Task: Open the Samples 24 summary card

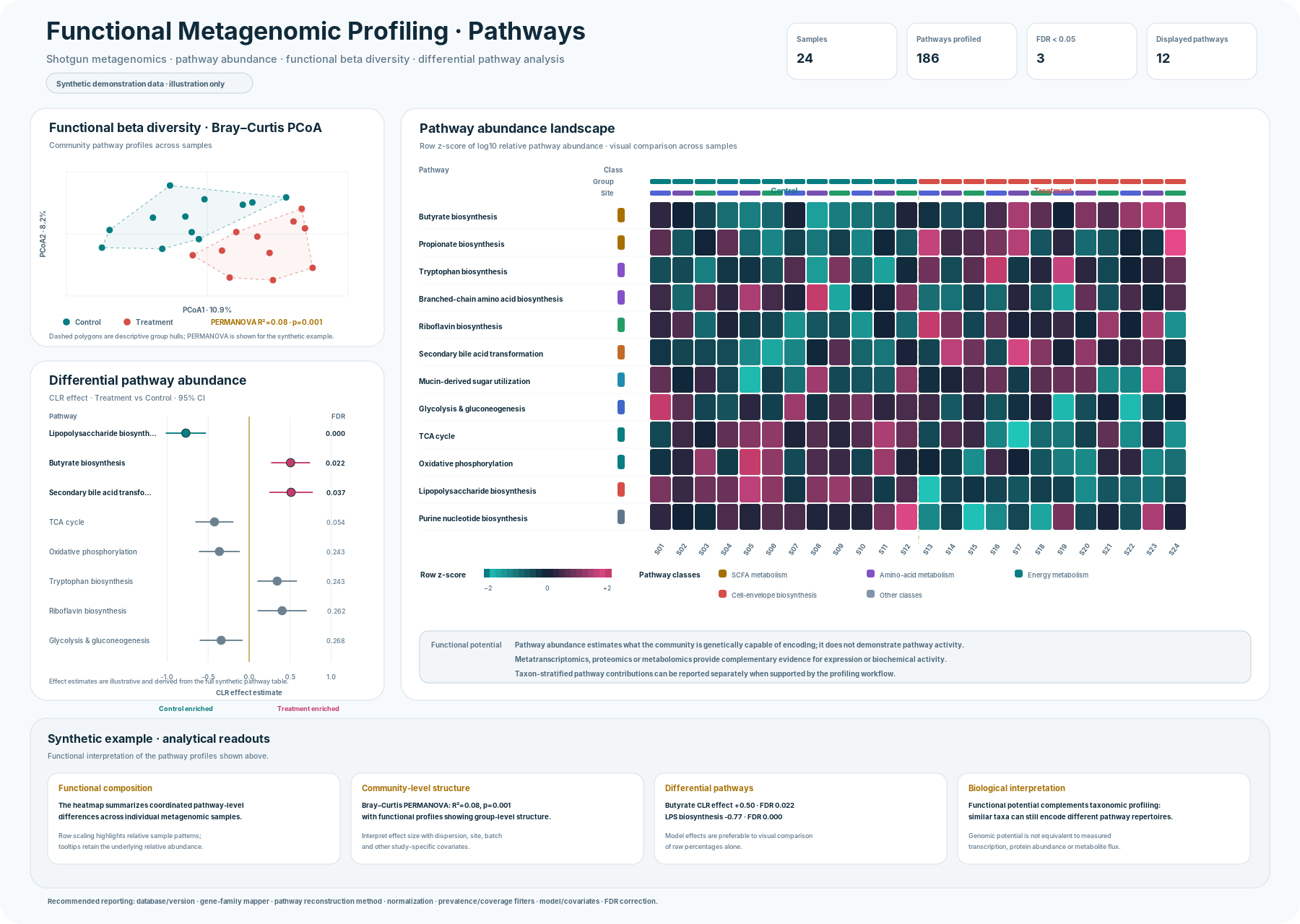Action: (x=842, y=51)
